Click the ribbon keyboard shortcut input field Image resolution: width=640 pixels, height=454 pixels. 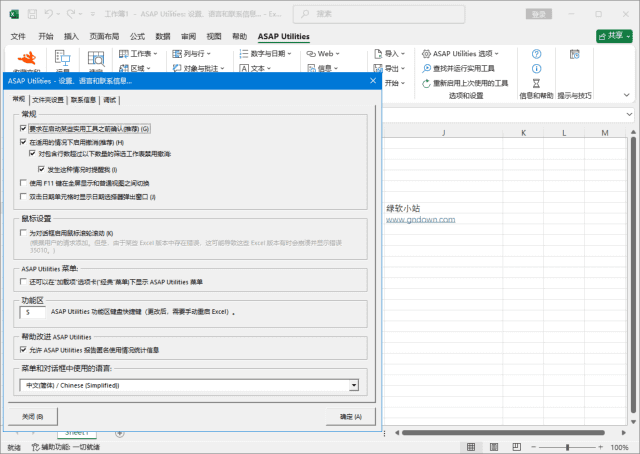(x=33, y=312)
